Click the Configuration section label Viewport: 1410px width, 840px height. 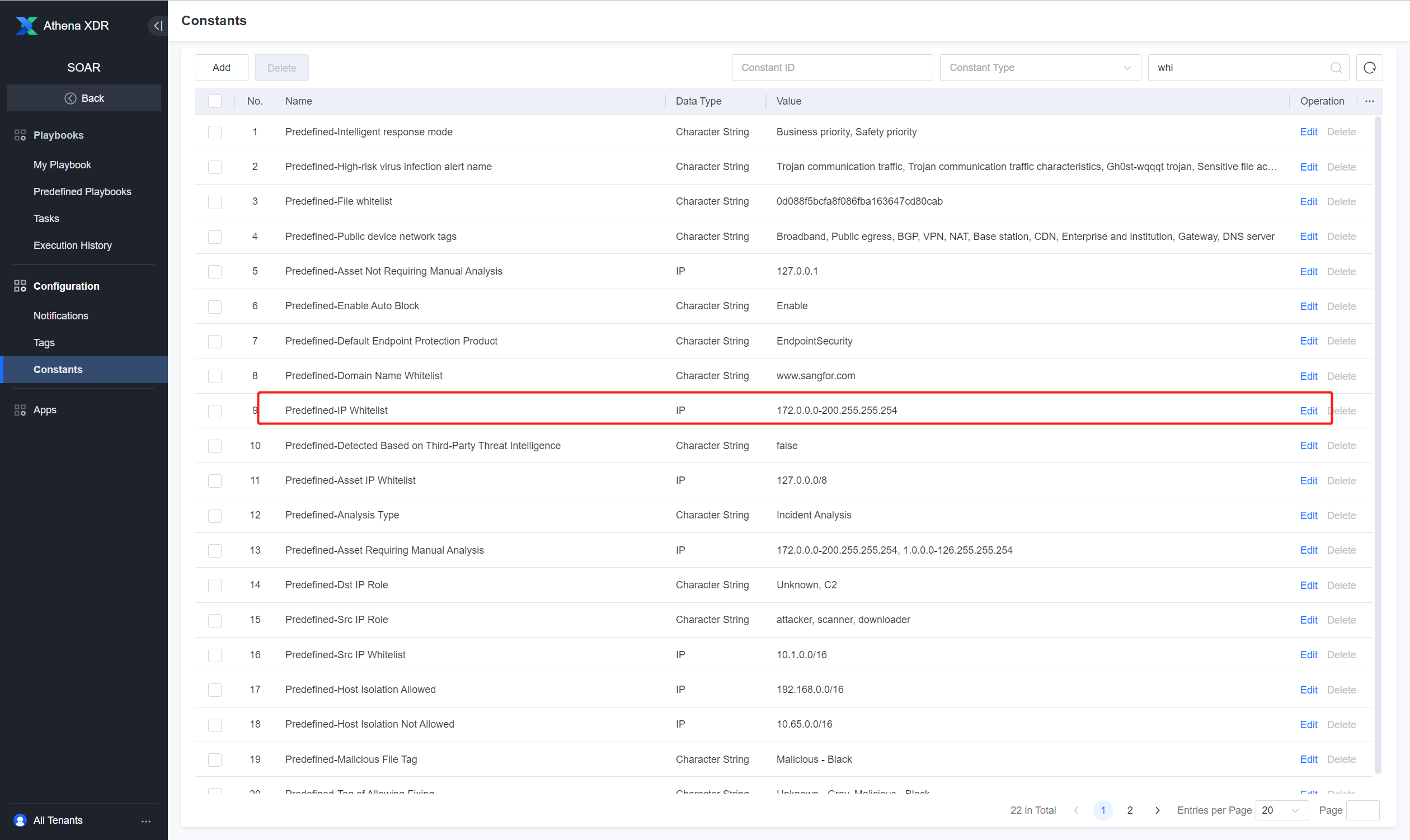click(x=66, y=286)
